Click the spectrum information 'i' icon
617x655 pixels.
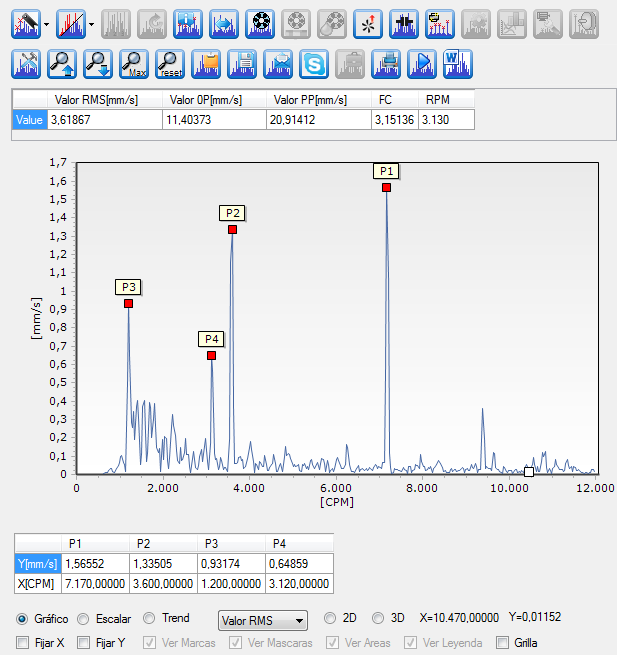click(x=188, y=24)
